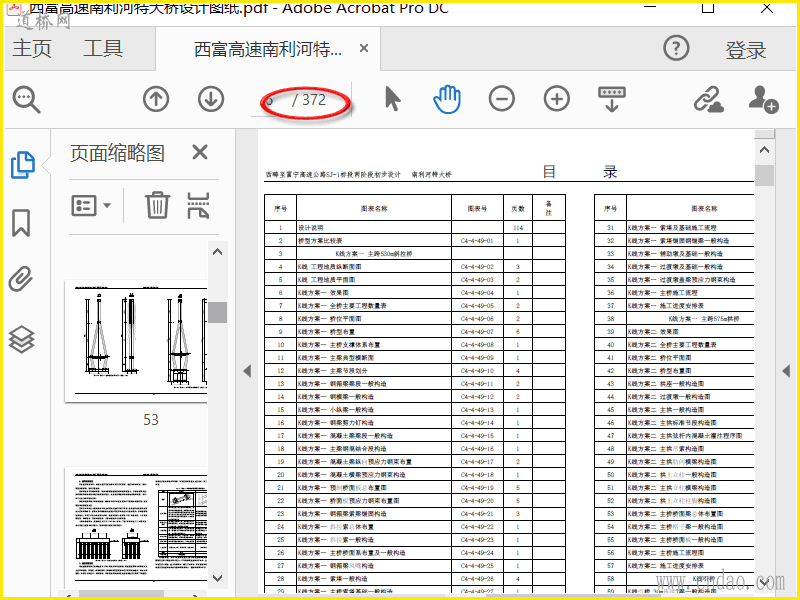The height and width of the screenshot is (600, 800).
Task: Select the thumbnail below page 53
Action: [x=136, y=527]
